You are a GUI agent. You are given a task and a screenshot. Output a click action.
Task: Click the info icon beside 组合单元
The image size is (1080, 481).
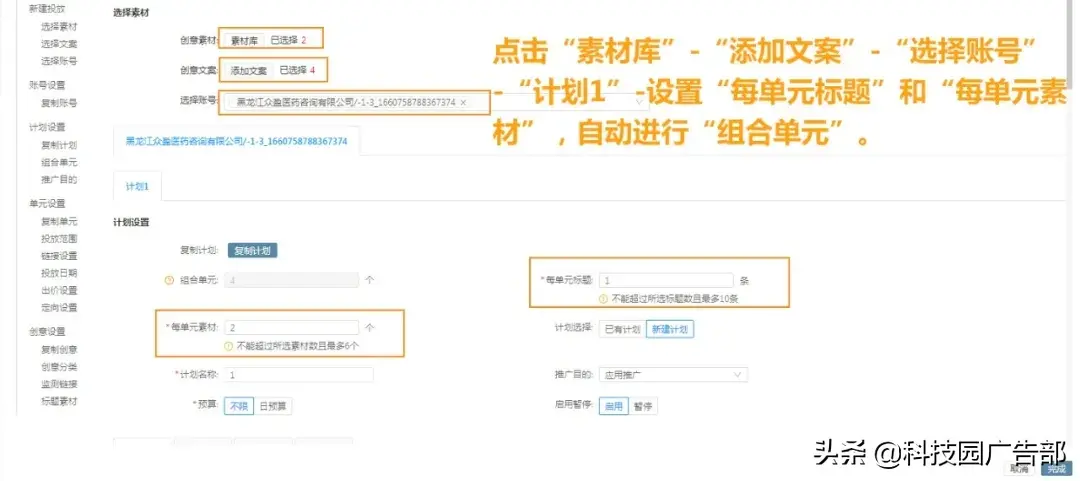[x=169, y=280]
